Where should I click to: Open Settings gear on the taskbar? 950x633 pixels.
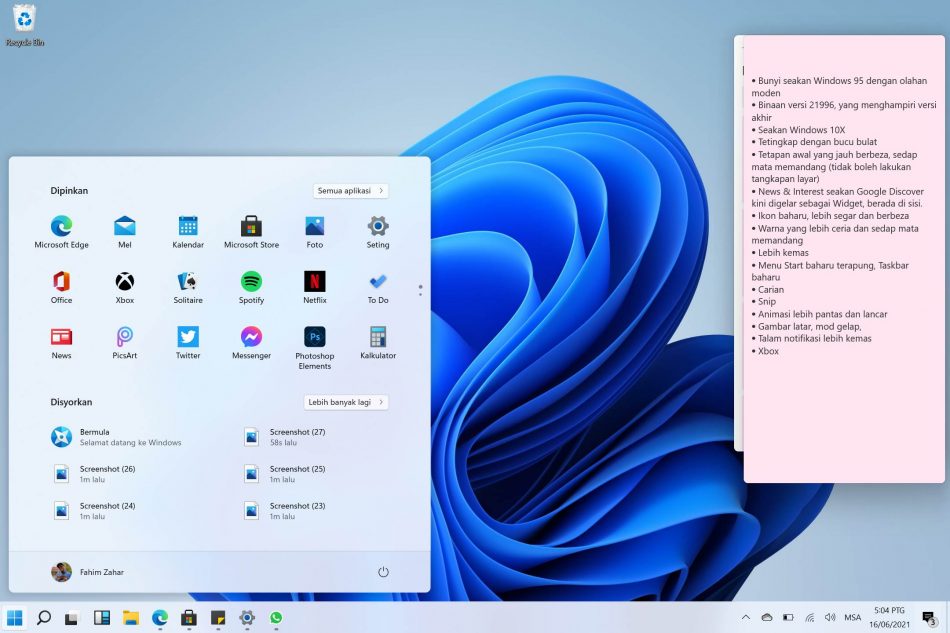(247, 618)
